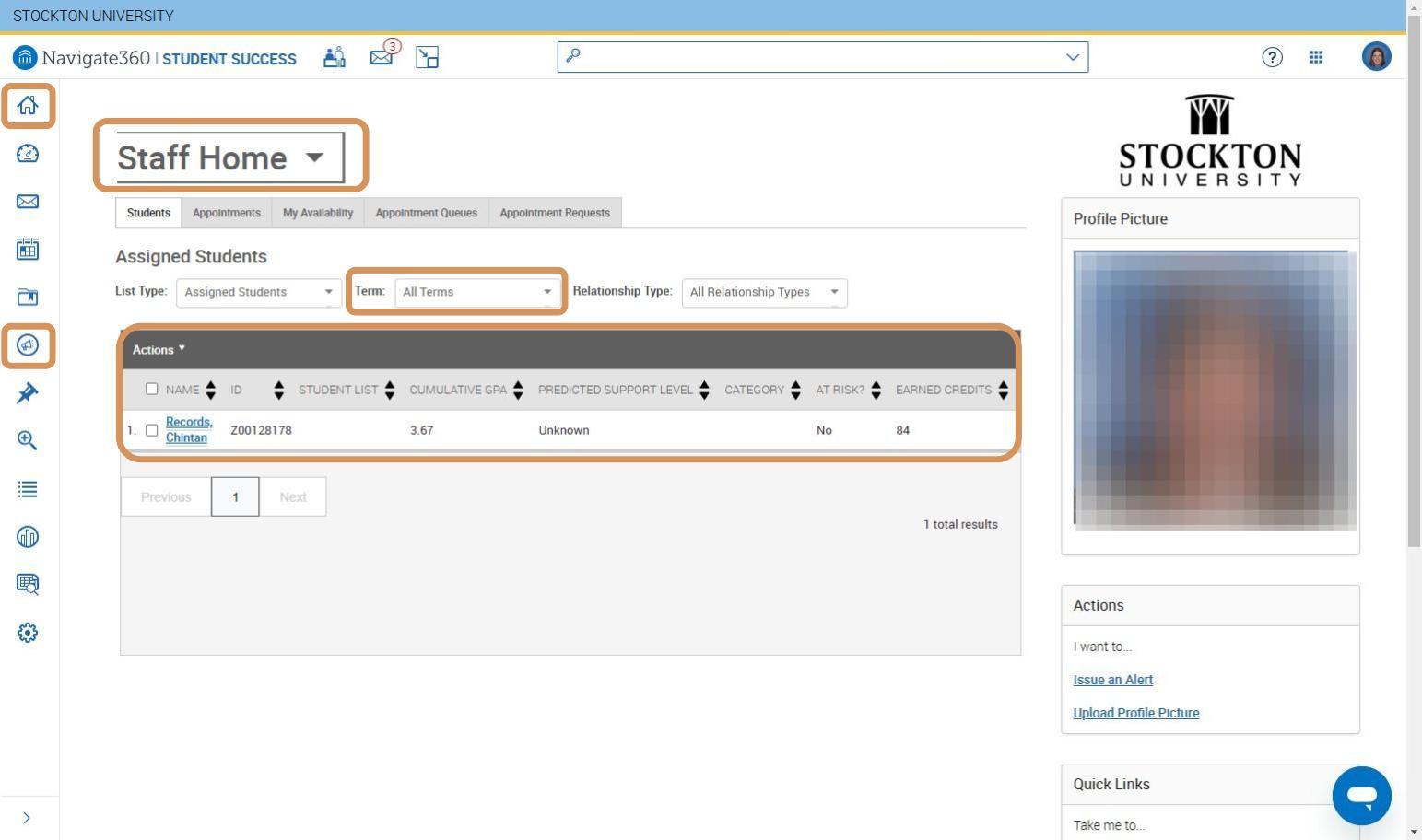Sort by CUMULATIVE GPA column arrows
This screenshot has height=840, width=1422.
[518, 391]
